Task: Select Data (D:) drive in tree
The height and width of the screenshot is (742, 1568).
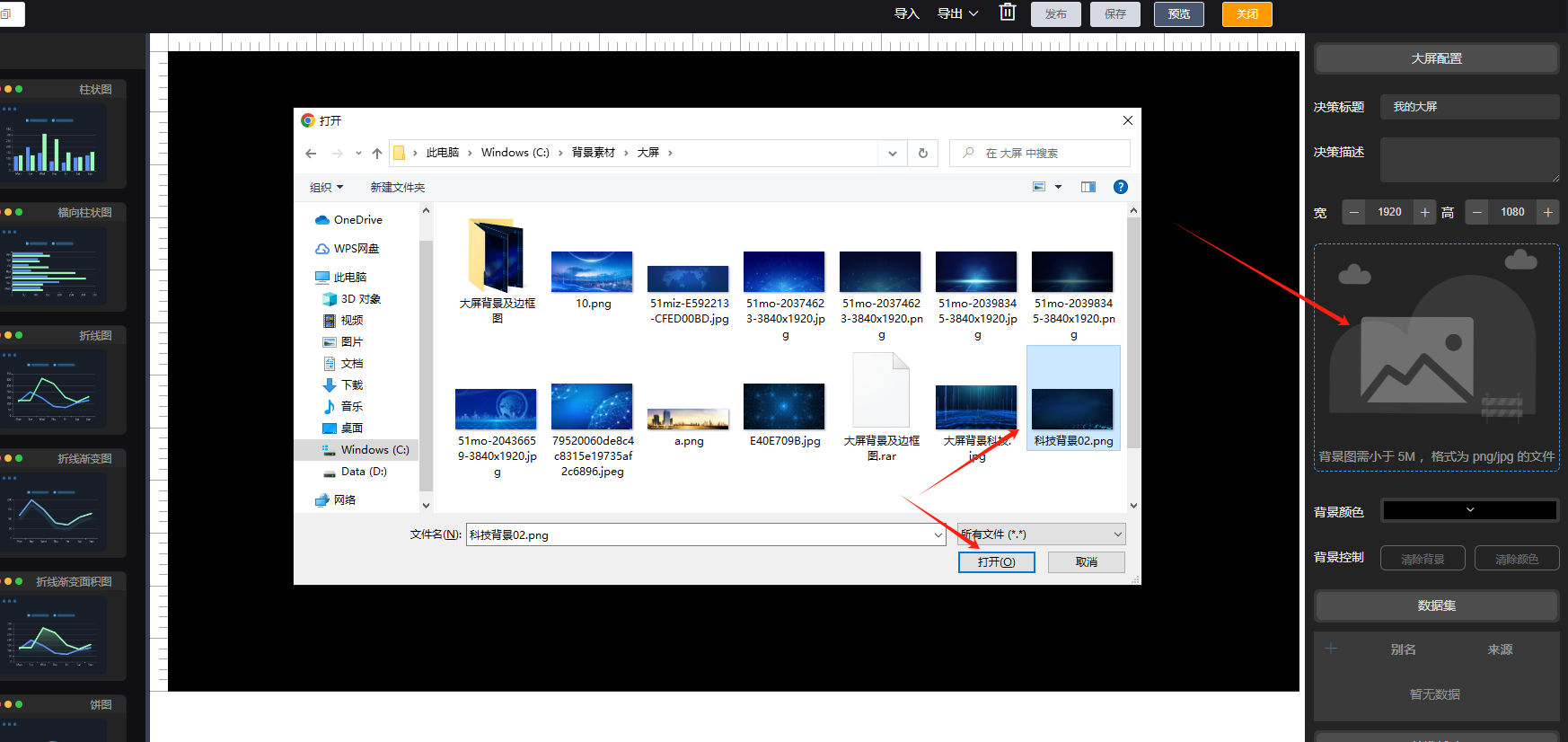Action: [363, 472]
